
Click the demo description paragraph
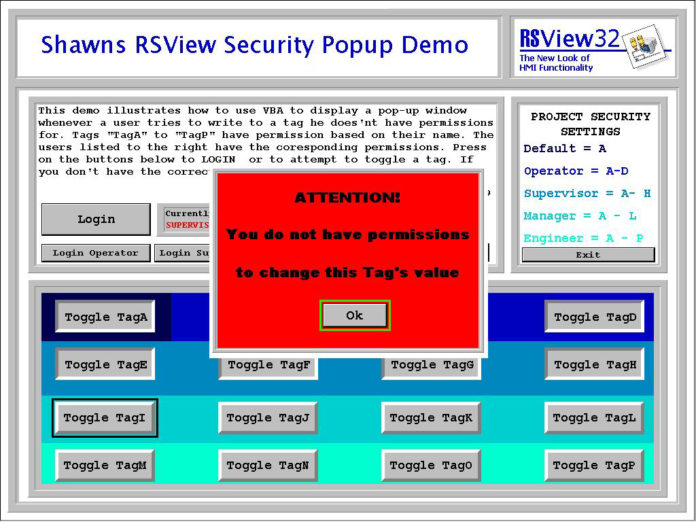pos(265,141)
